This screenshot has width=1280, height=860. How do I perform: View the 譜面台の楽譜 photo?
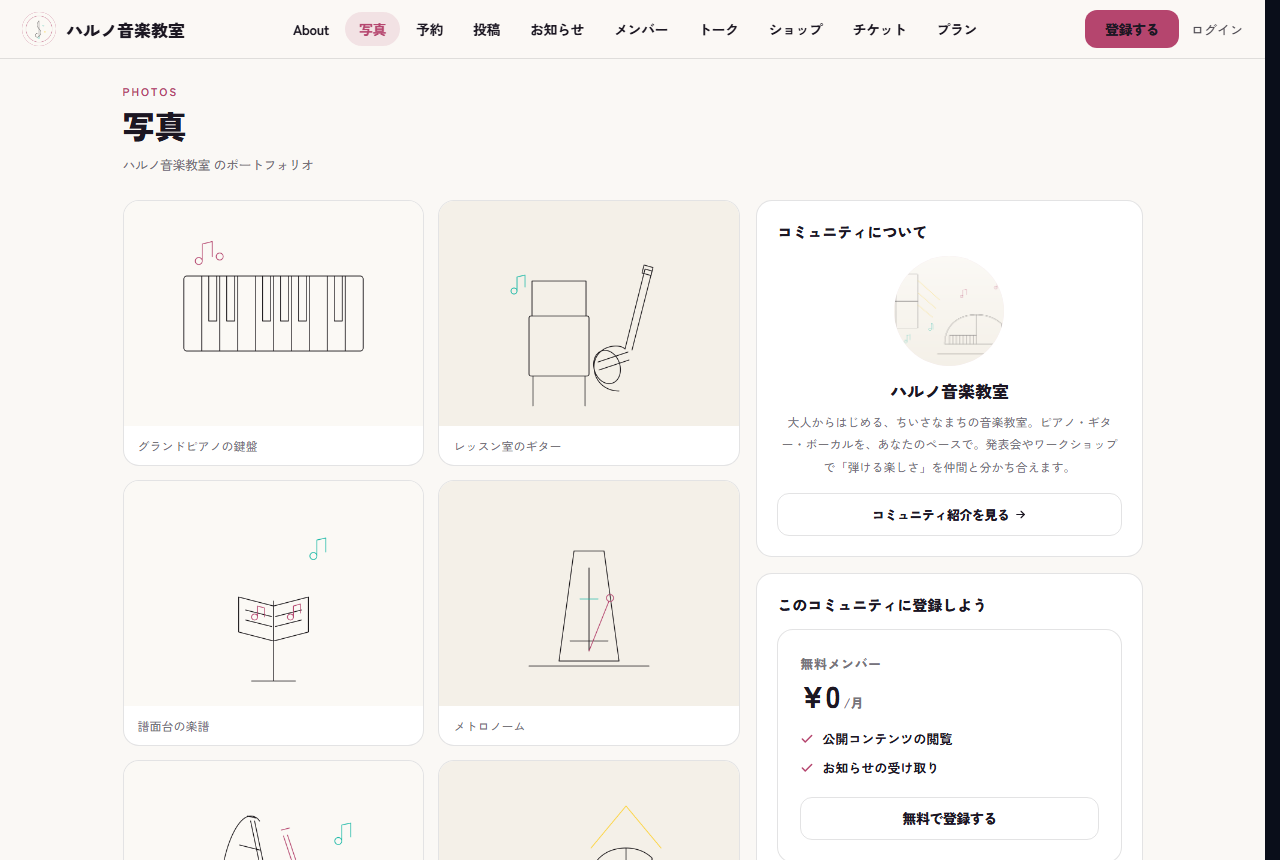(273, 594)
